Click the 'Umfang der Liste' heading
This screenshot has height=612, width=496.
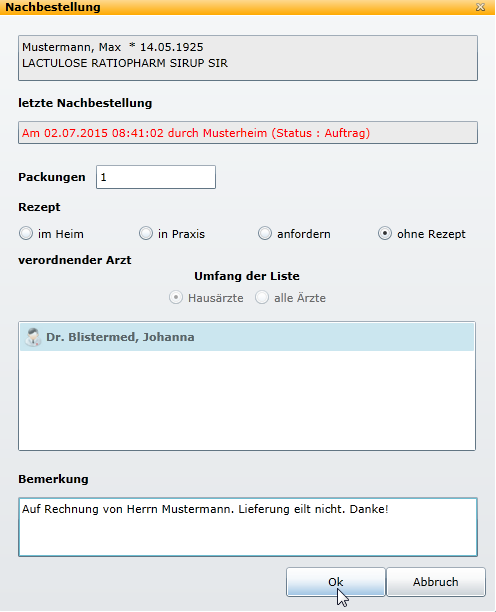coord(247,276)
